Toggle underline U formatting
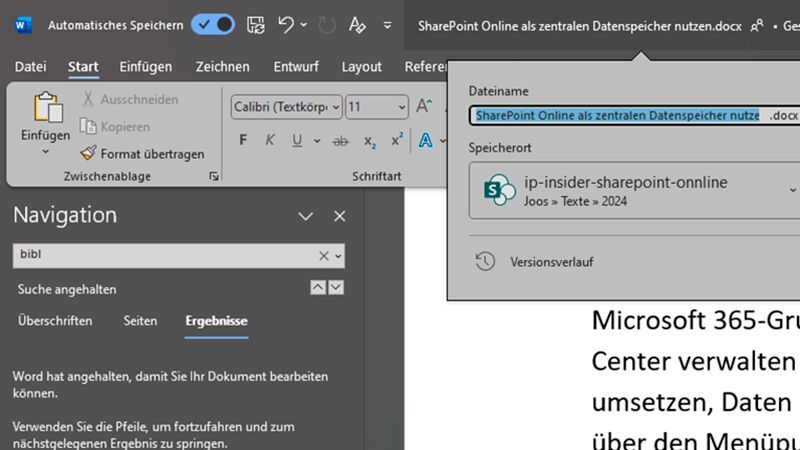This screenshot has height=450, width=800. point(297,140)
